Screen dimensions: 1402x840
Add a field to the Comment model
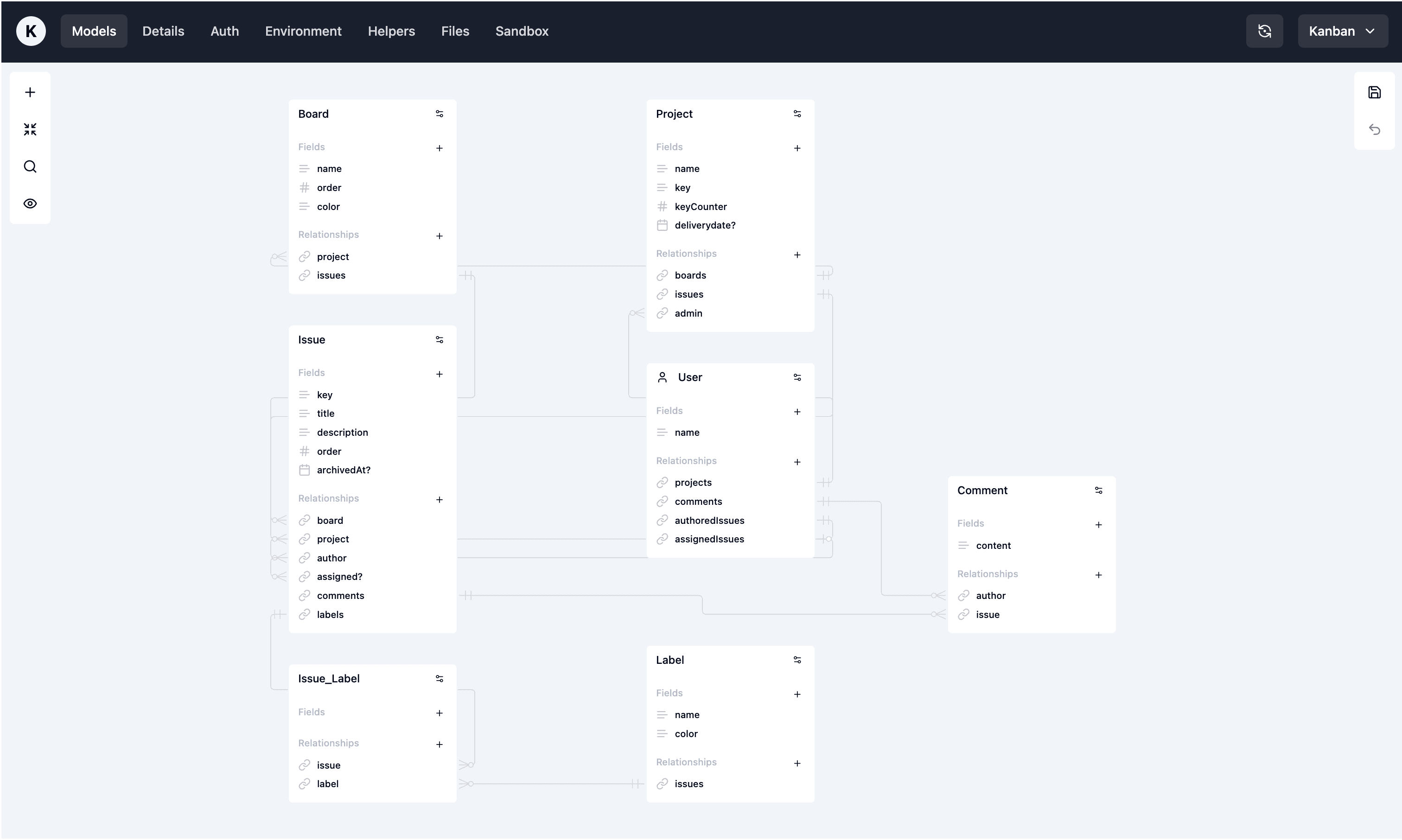coord(1098,525)
